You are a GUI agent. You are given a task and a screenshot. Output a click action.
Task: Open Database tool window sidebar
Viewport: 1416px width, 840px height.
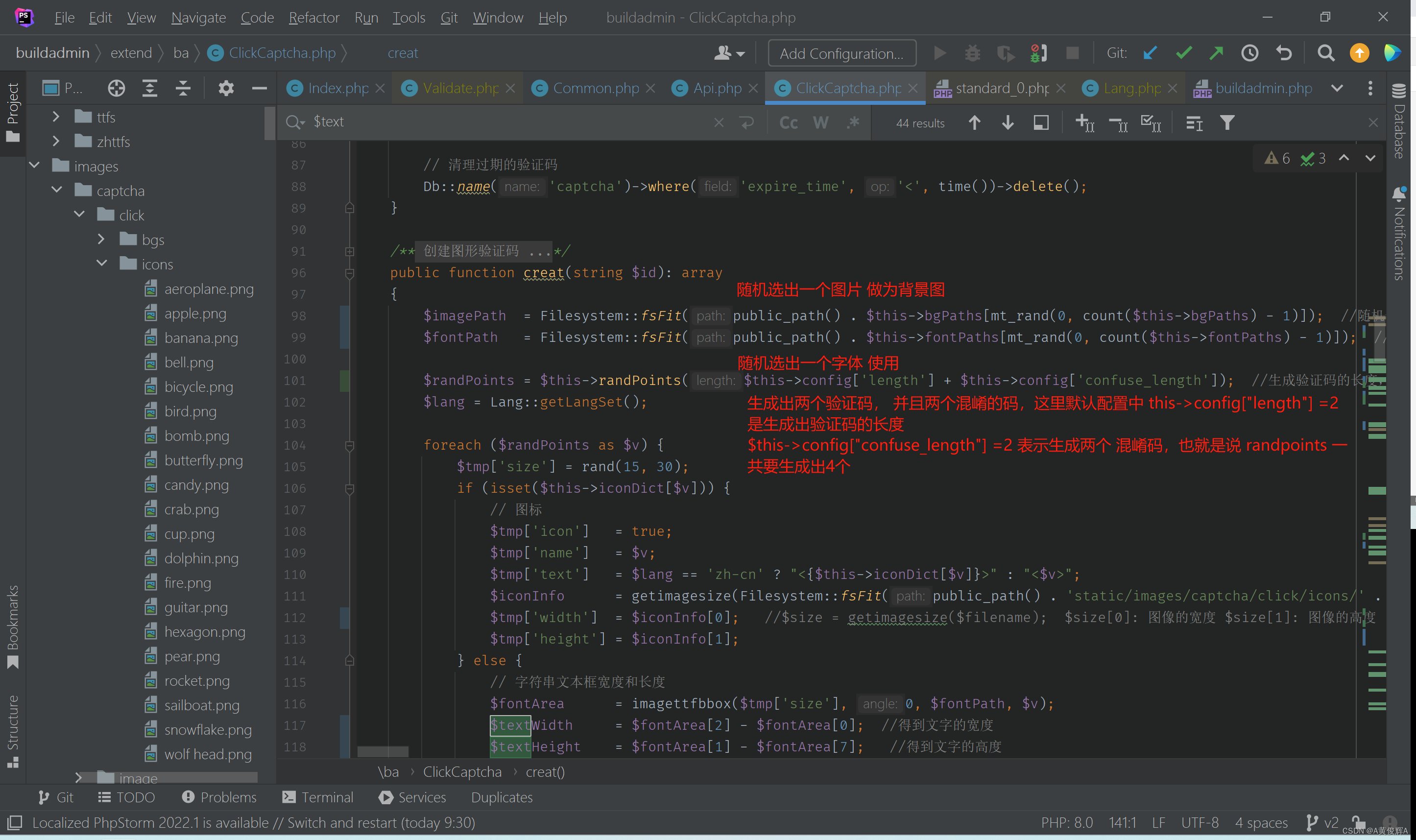[1398, 121]
